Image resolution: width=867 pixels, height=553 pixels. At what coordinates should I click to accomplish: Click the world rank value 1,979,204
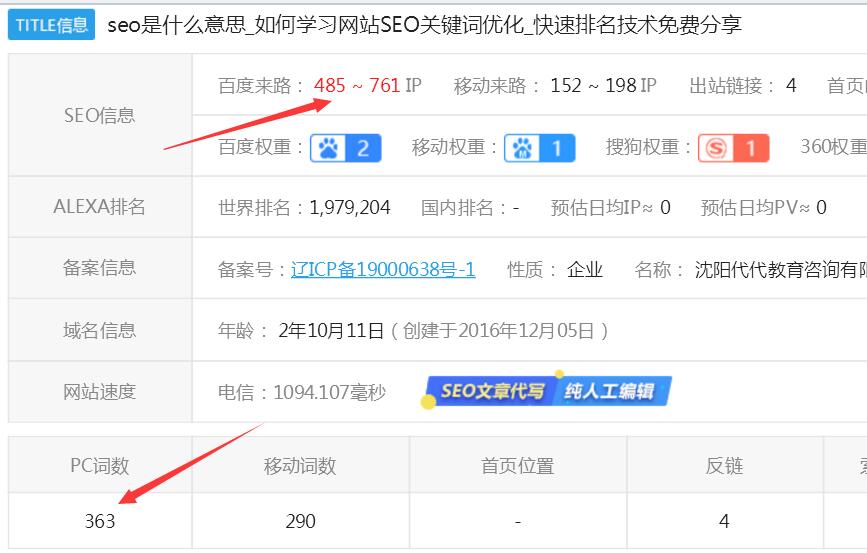point(350,207)
